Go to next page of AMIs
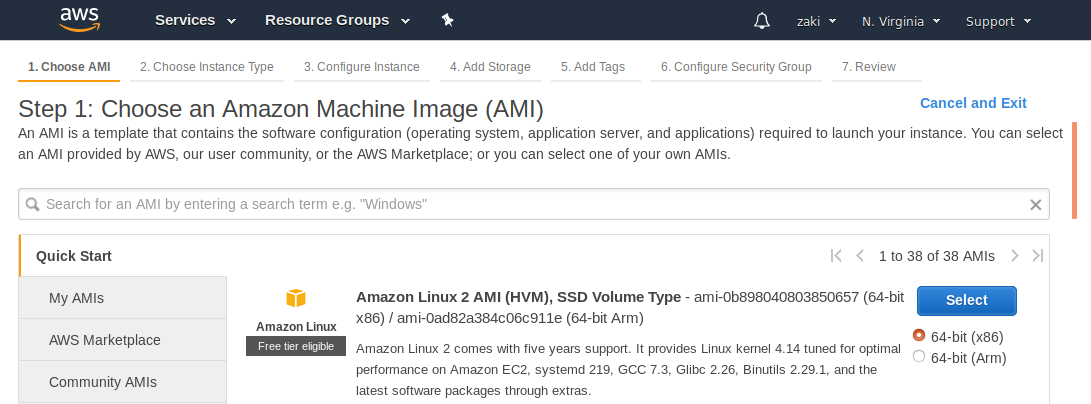This screenshot has height=404, width=1091. (1014, 256)
